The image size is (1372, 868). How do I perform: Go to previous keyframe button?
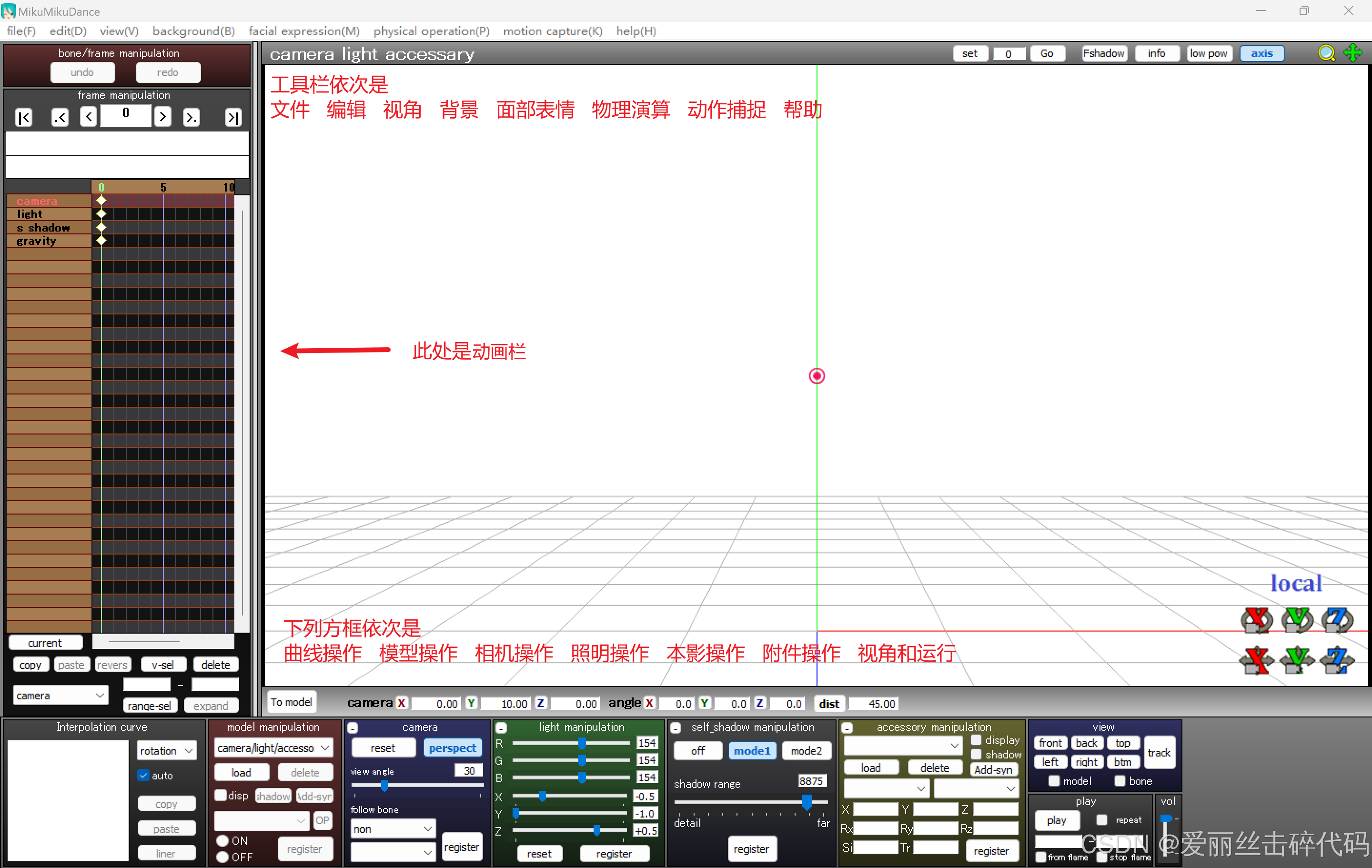pos(60,117)
